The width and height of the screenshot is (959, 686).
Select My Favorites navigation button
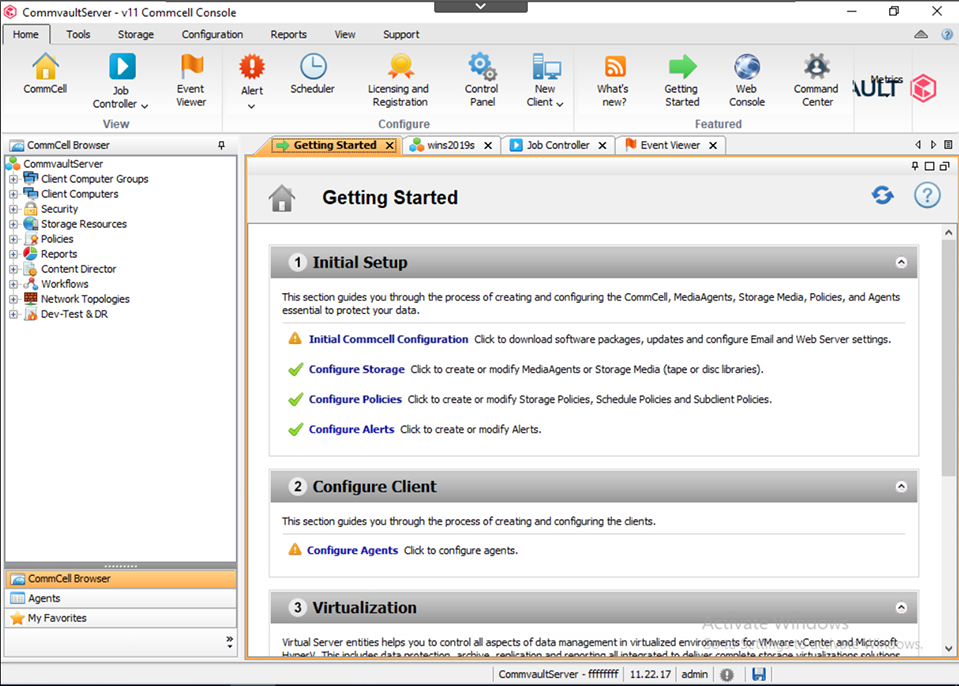[120, 618]
